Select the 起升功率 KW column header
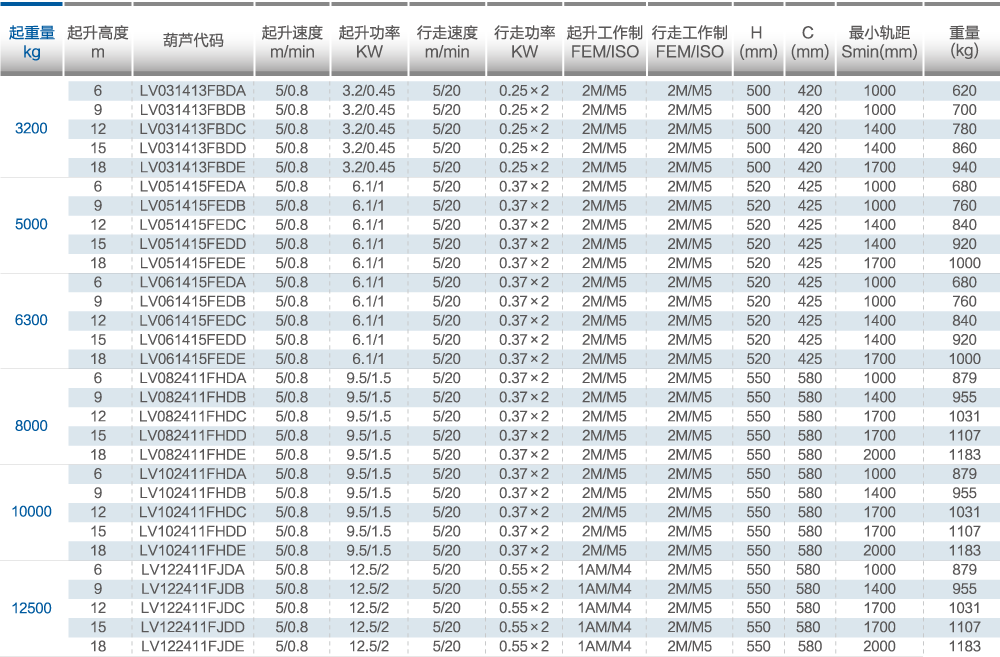This screenshot has width=1000, height=657. click(369, 42)
